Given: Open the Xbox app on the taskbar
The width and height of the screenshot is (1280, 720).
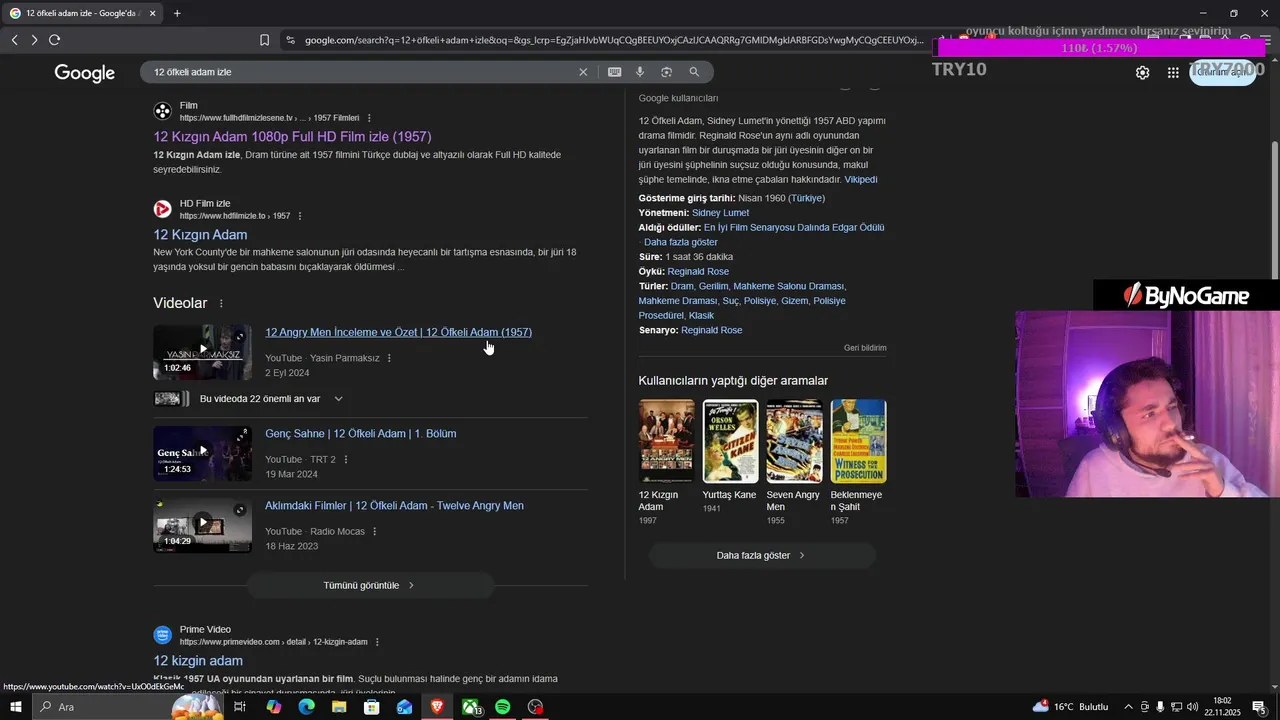Looking at the screenshot, I should pos(470,707).
